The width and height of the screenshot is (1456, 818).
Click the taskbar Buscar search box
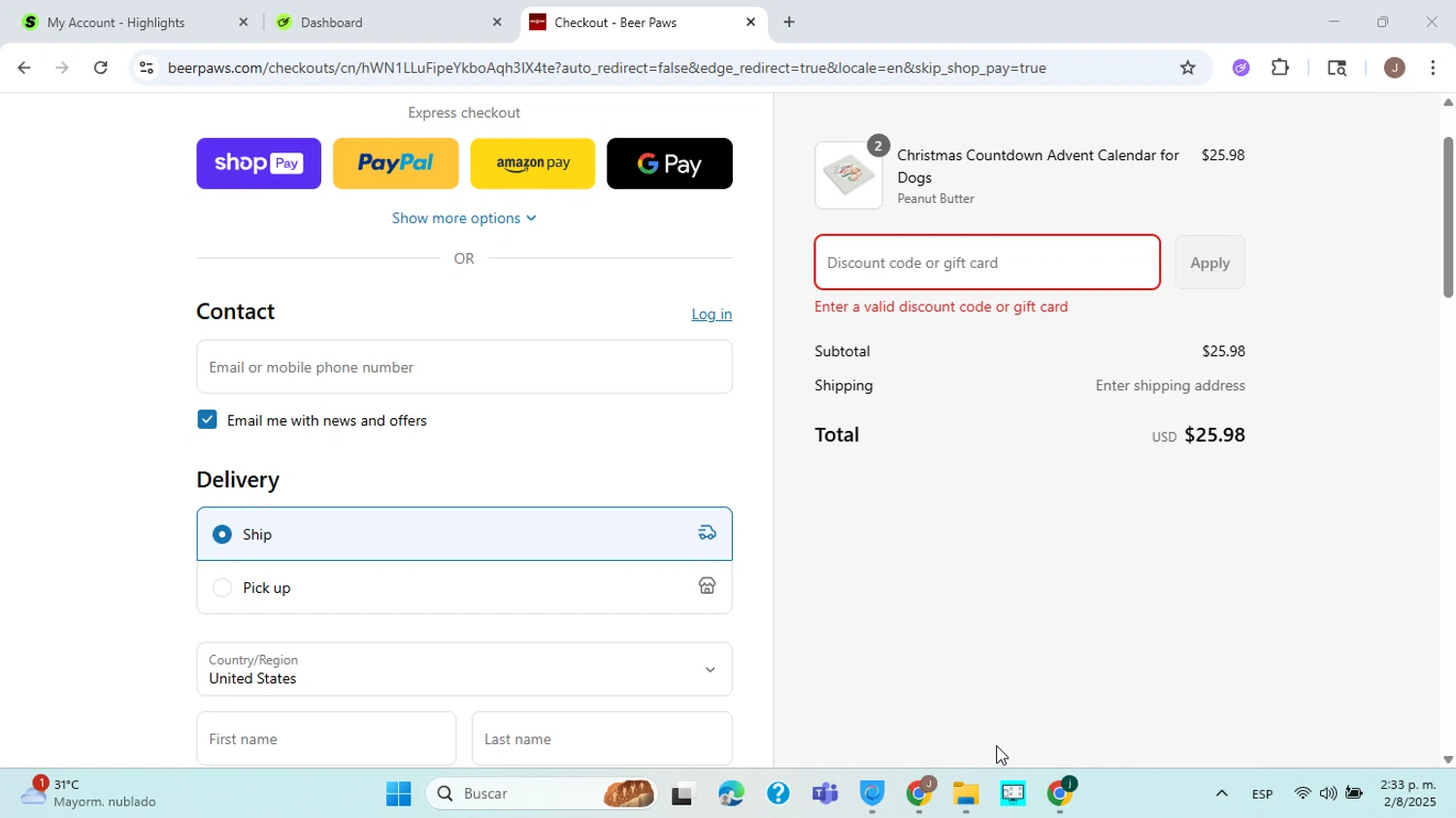(x=542, y=794)
